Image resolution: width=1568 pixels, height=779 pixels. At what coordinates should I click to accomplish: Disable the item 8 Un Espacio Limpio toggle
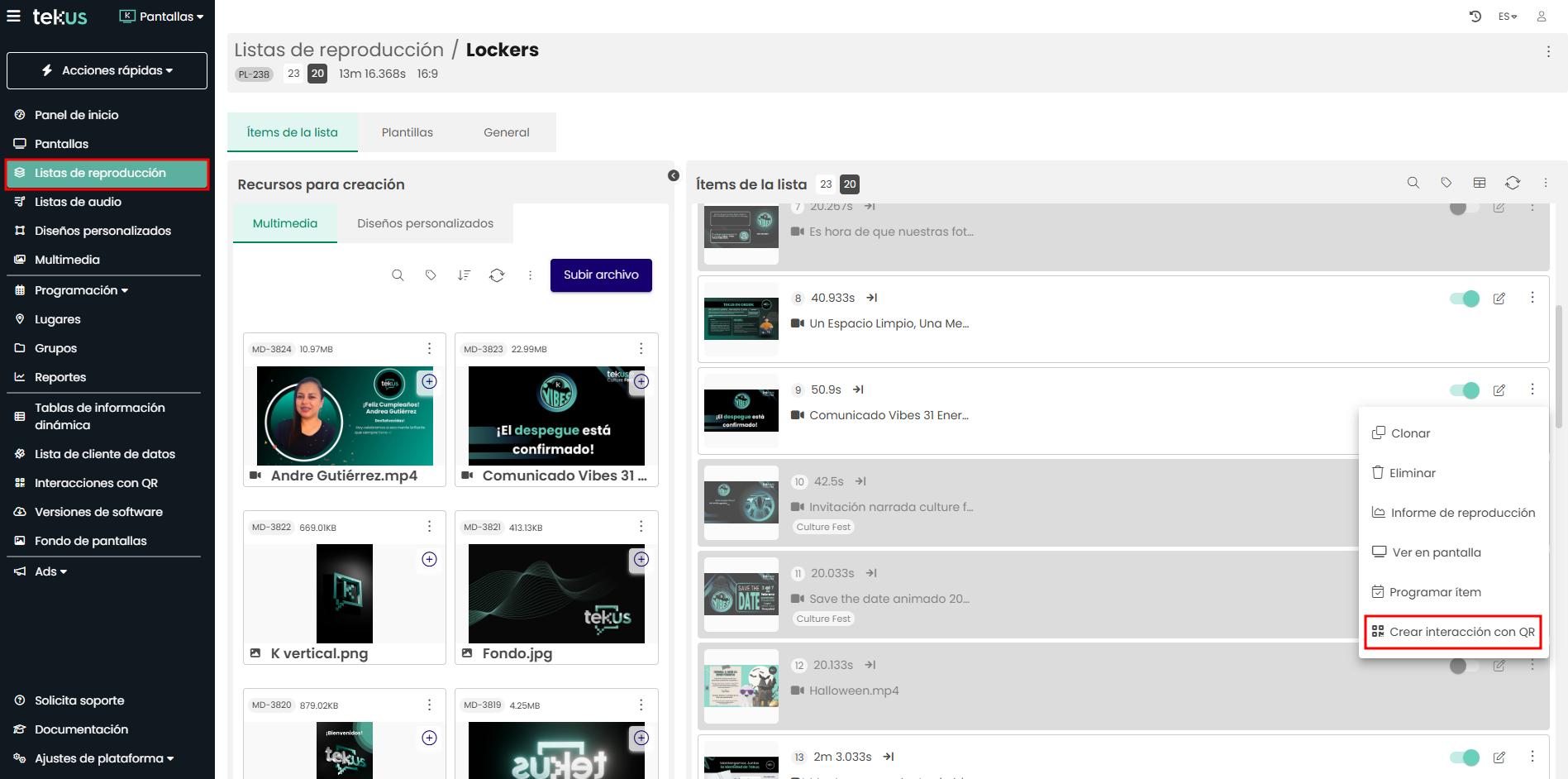(x=1464, y=299)
